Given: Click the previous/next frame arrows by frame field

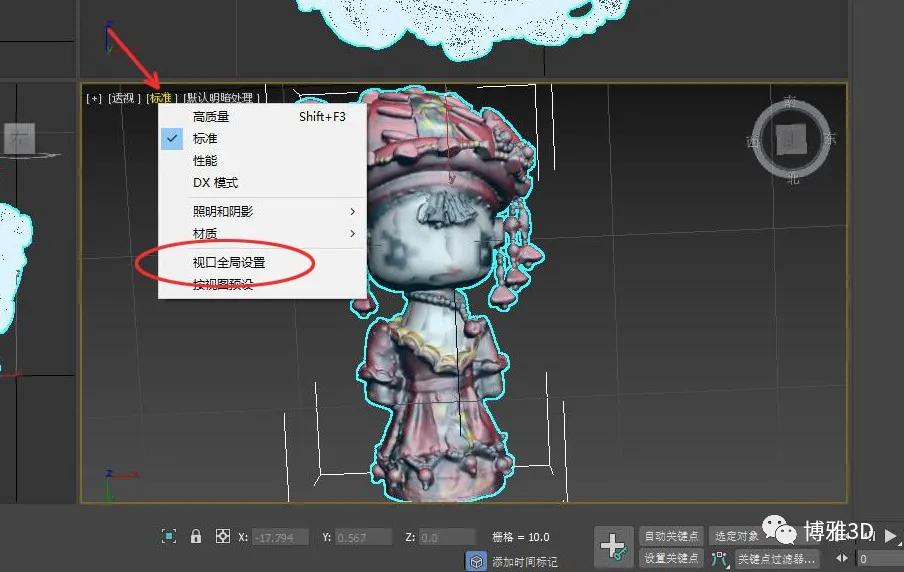Looking at the screenshot, I should tap(842, 558).
